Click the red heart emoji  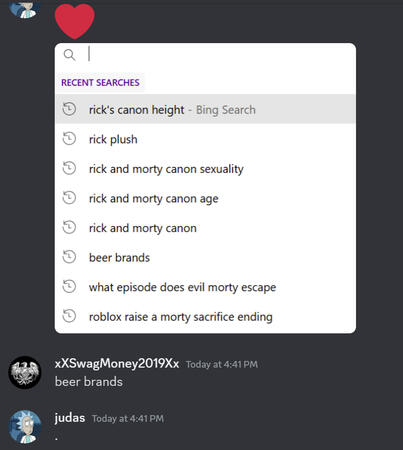74,21
